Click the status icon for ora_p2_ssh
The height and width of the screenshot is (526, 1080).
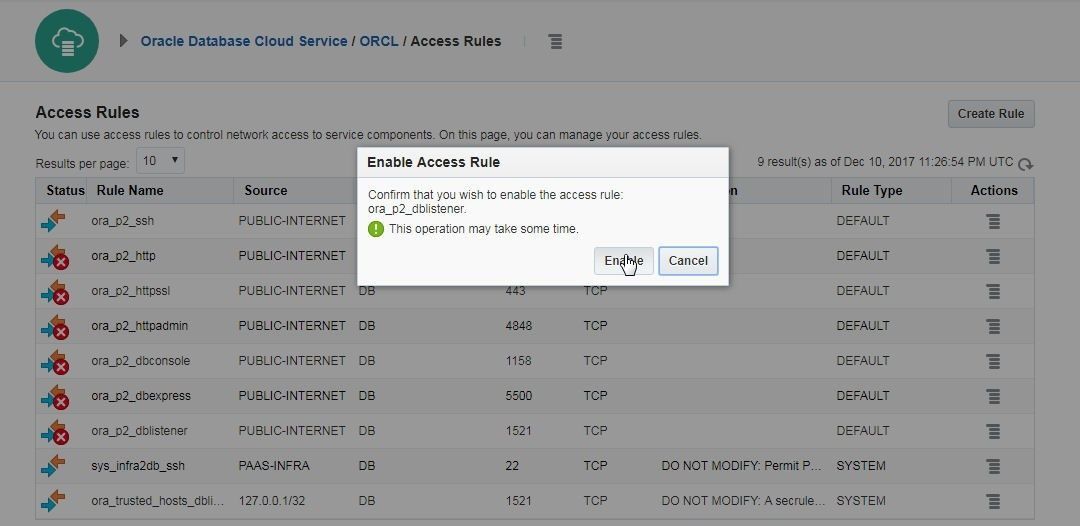point(54,221)
